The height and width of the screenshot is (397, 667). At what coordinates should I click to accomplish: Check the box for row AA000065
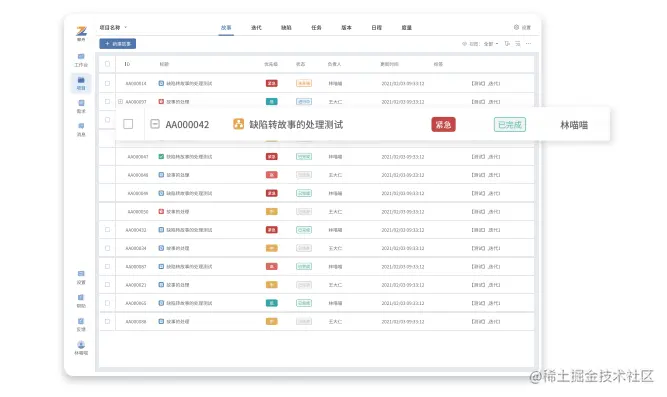(x=107, y=303)
